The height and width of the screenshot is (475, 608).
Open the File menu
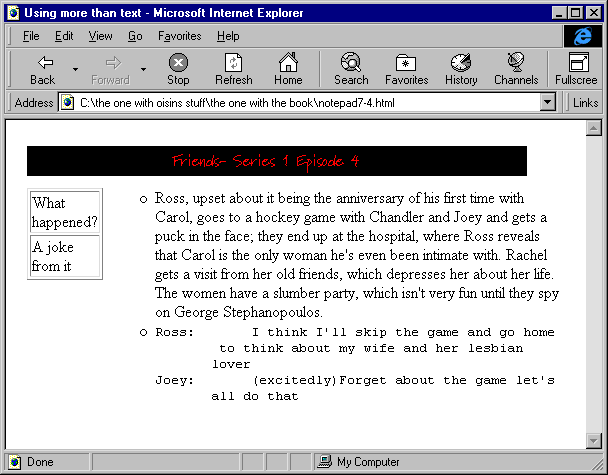[31, 36]
